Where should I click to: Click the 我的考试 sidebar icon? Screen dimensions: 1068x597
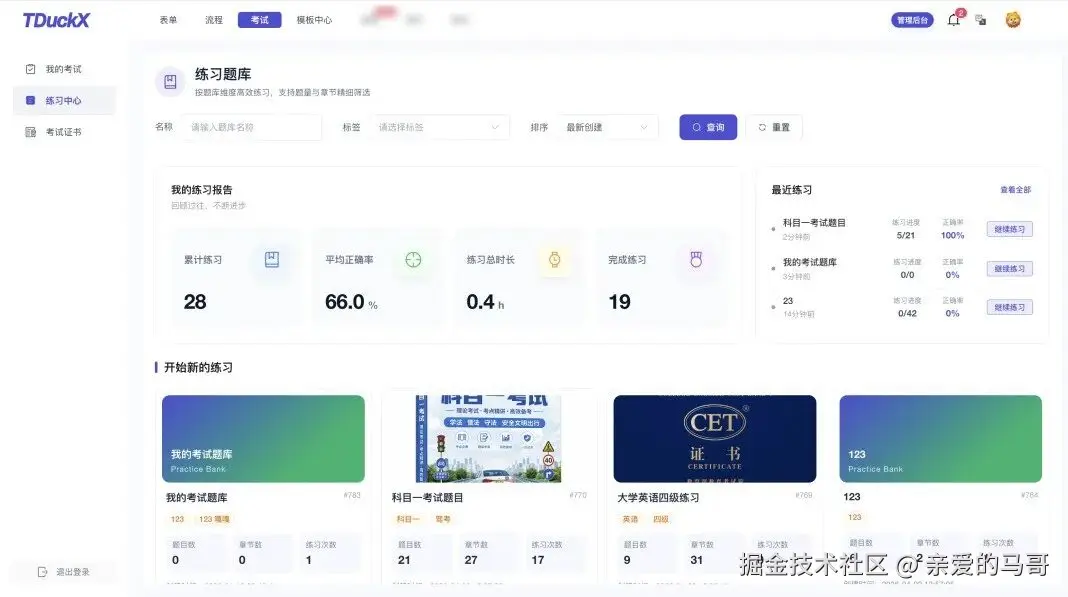[31, 69]
